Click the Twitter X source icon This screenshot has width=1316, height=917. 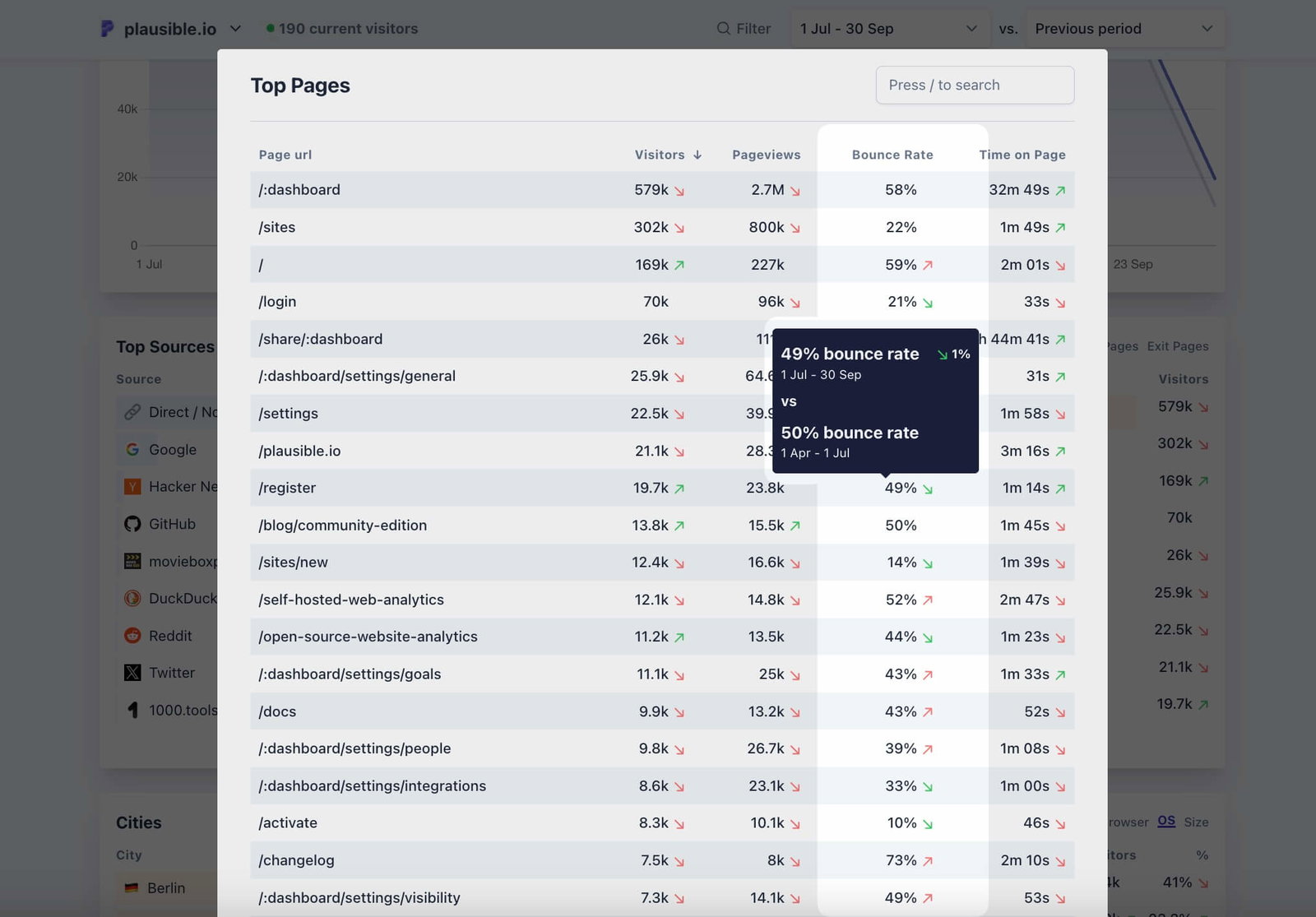(132, 672)
